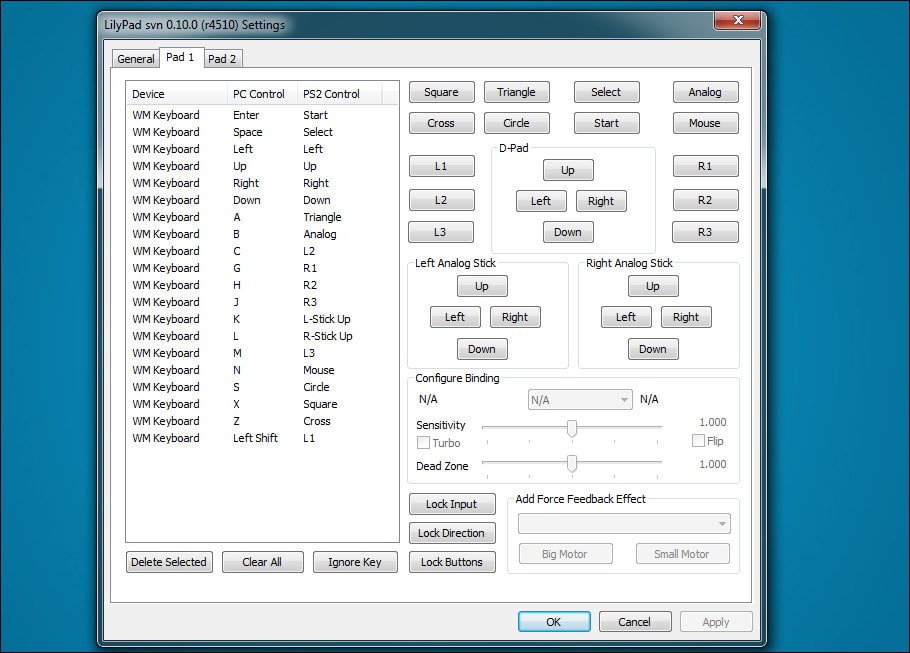Click the Lock Buttons button
Image resolution: width=910 pixels, height=653 pixels.
tap(452, 562)
